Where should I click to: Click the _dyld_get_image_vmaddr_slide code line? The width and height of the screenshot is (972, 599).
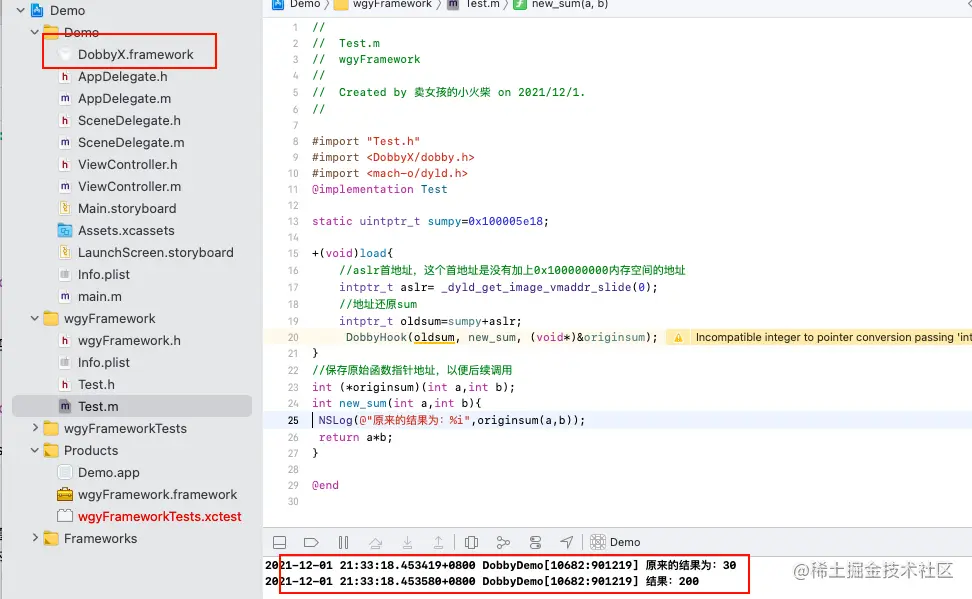tap(498, 288)
